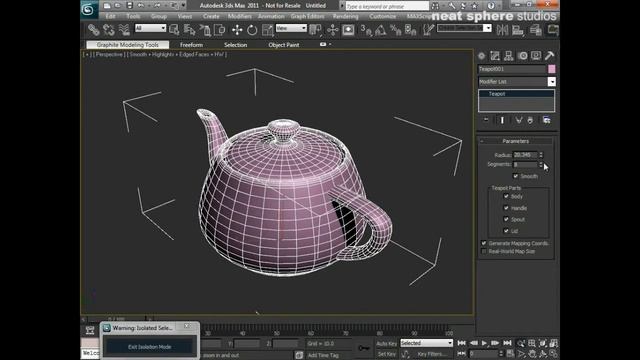The width and height of the screenshot is (640, 360).
Task: Open the Modify command panel tab
Action: click(x=495, y=56)
